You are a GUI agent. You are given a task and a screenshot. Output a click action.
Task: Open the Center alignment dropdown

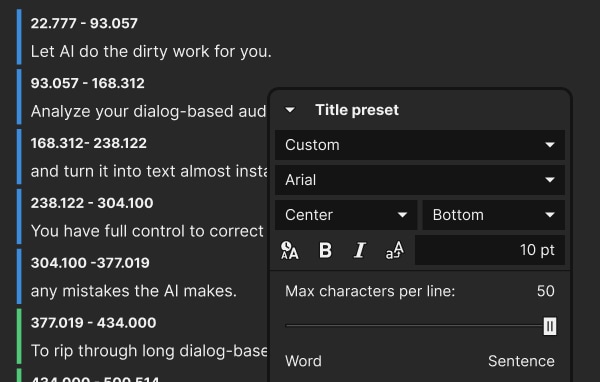pyautogui.click(x=346, y=215)
